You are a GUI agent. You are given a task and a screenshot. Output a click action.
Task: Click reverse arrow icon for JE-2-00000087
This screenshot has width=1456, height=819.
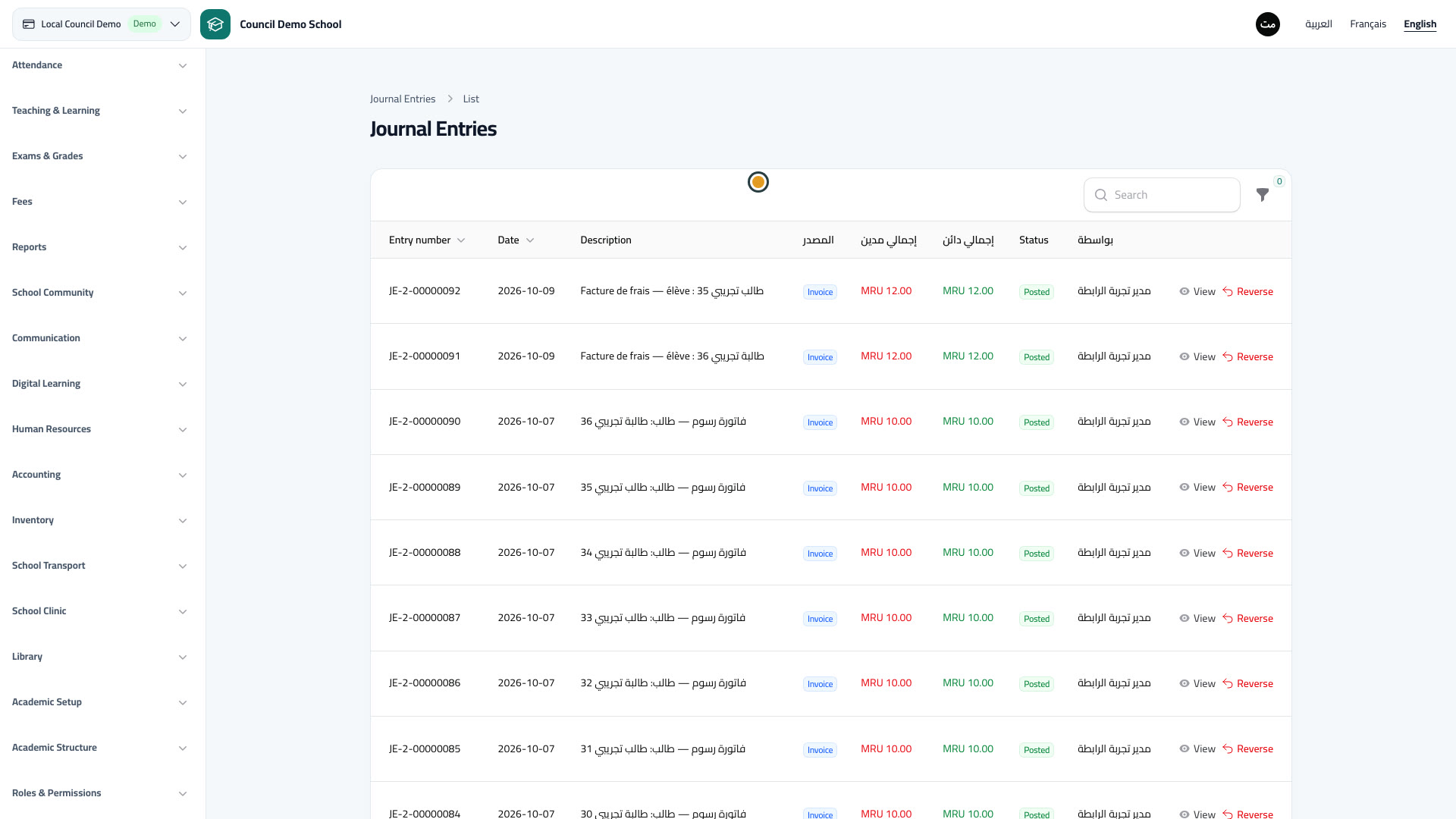coord(1228,618)
